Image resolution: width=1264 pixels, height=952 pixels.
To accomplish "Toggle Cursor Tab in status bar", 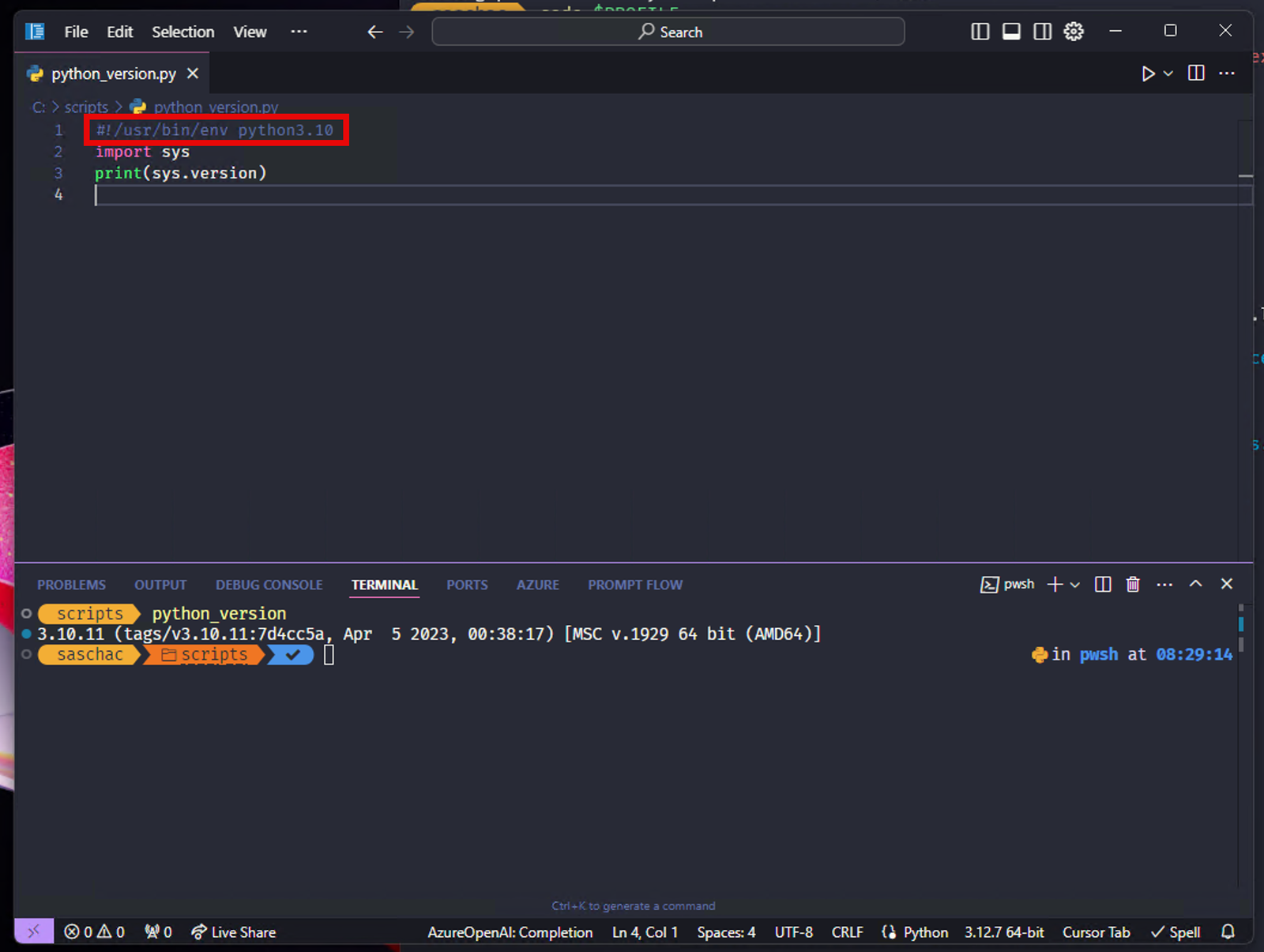I will pyautogui.click(x=1096, y=932).
